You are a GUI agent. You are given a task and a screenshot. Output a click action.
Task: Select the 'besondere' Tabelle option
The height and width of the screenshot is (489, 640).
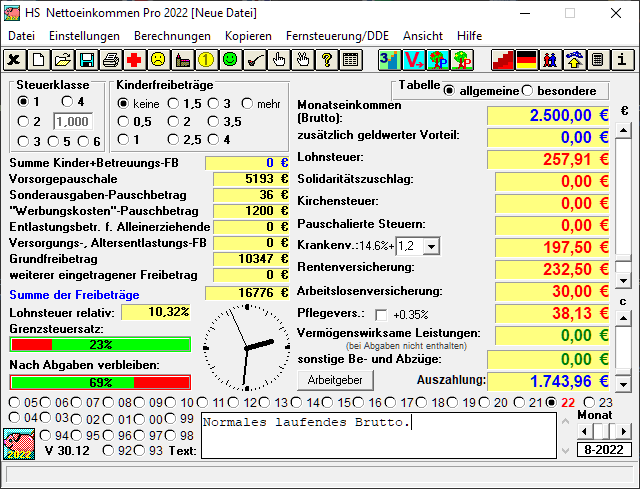click(x=528, y=91)
